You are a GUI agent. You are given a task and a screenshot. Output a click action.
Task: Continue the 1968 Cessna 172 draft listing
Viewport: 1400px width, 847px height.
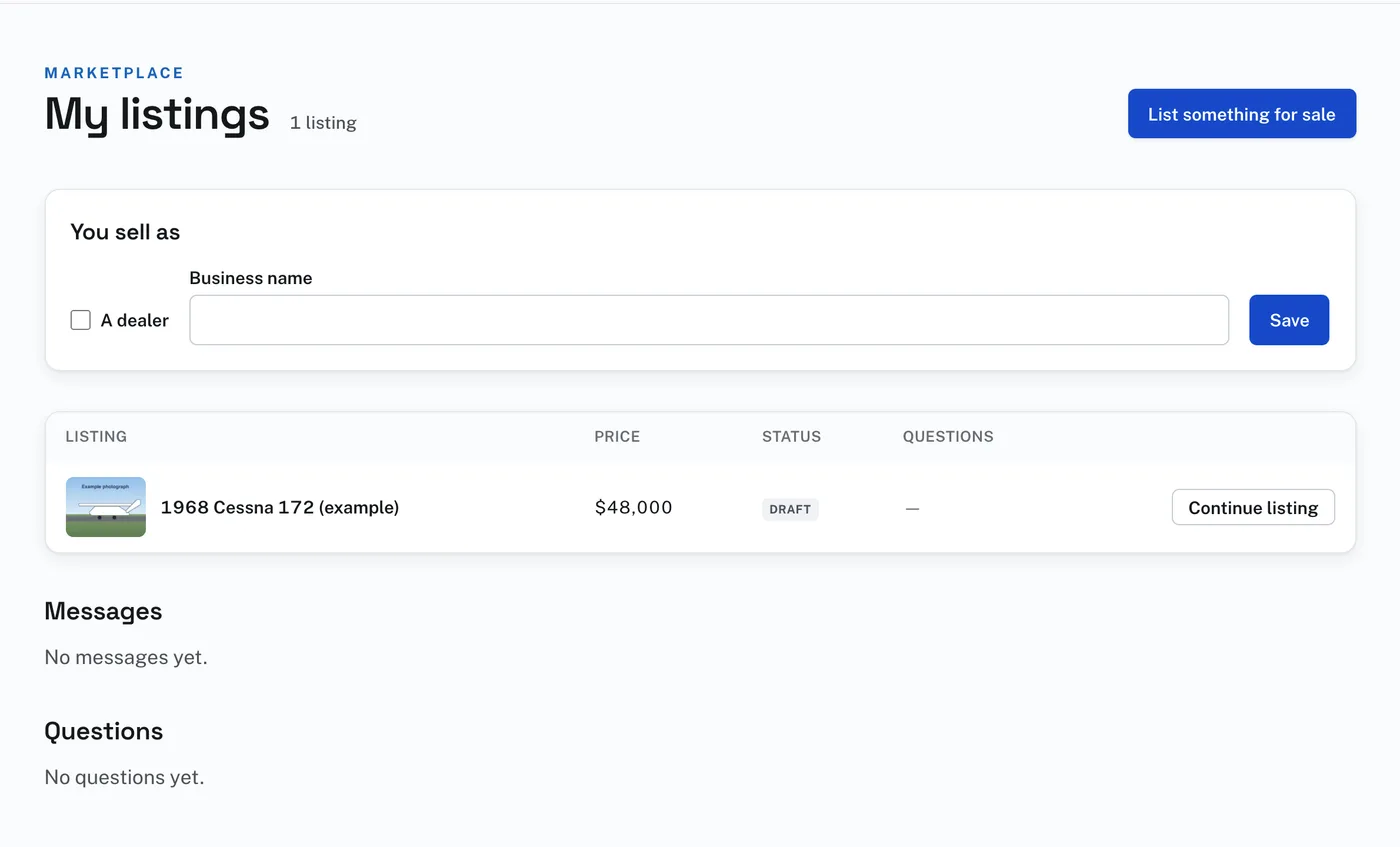[x=1253, y=507]
